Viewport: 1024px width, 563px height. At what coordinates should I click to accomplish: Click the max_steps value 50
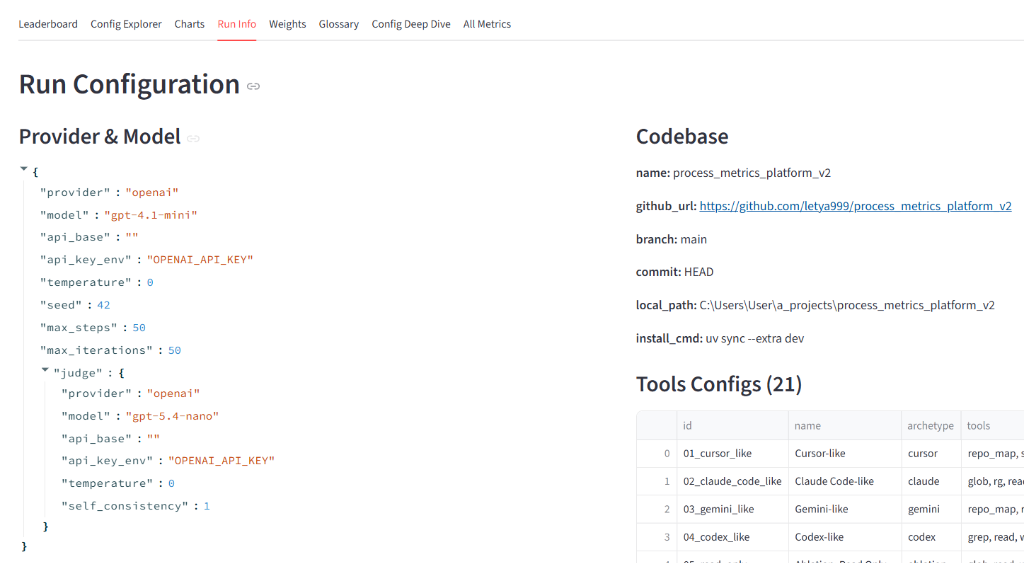138,328
